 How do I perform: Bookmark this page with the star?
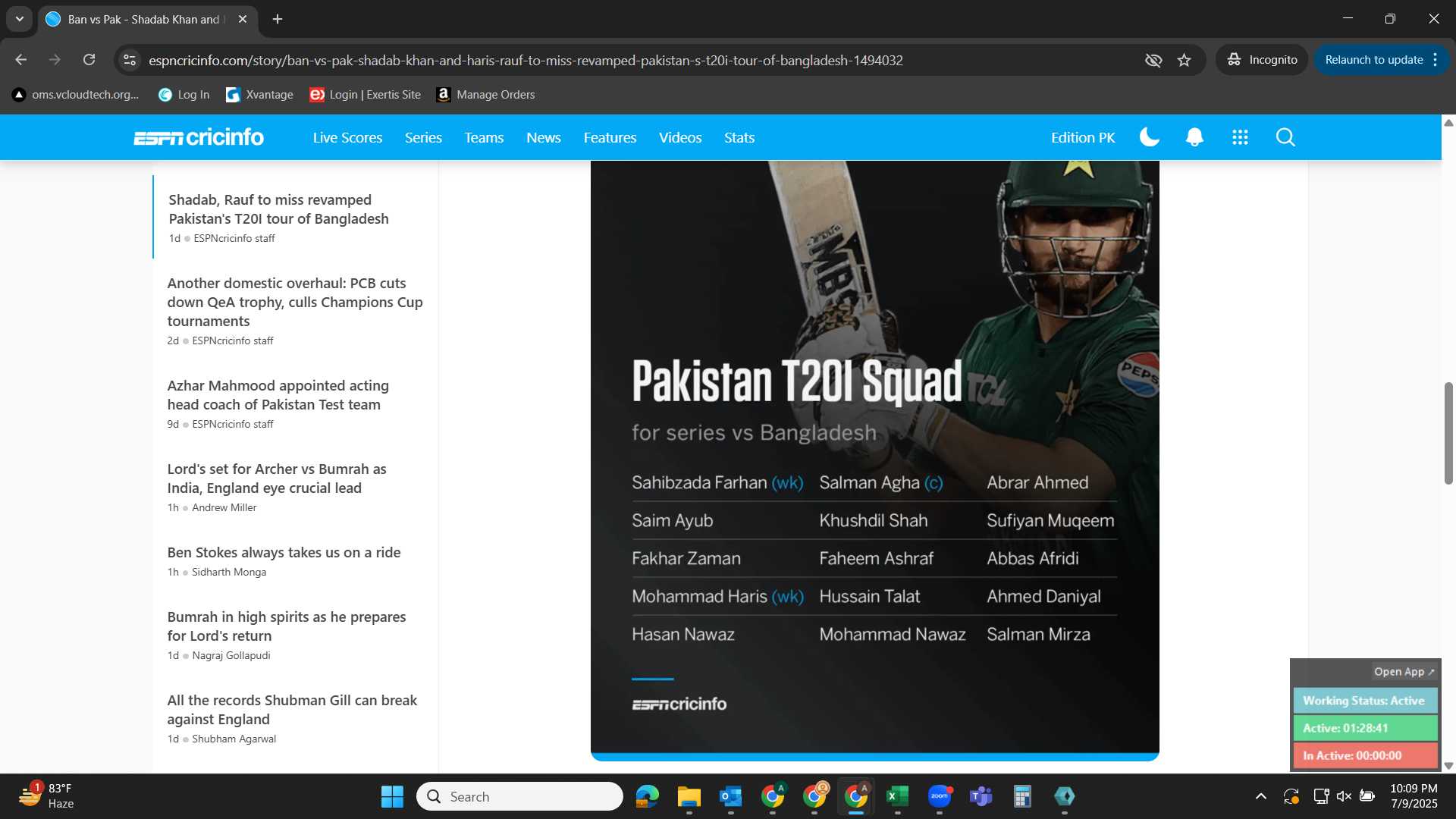click(1185, 60)
